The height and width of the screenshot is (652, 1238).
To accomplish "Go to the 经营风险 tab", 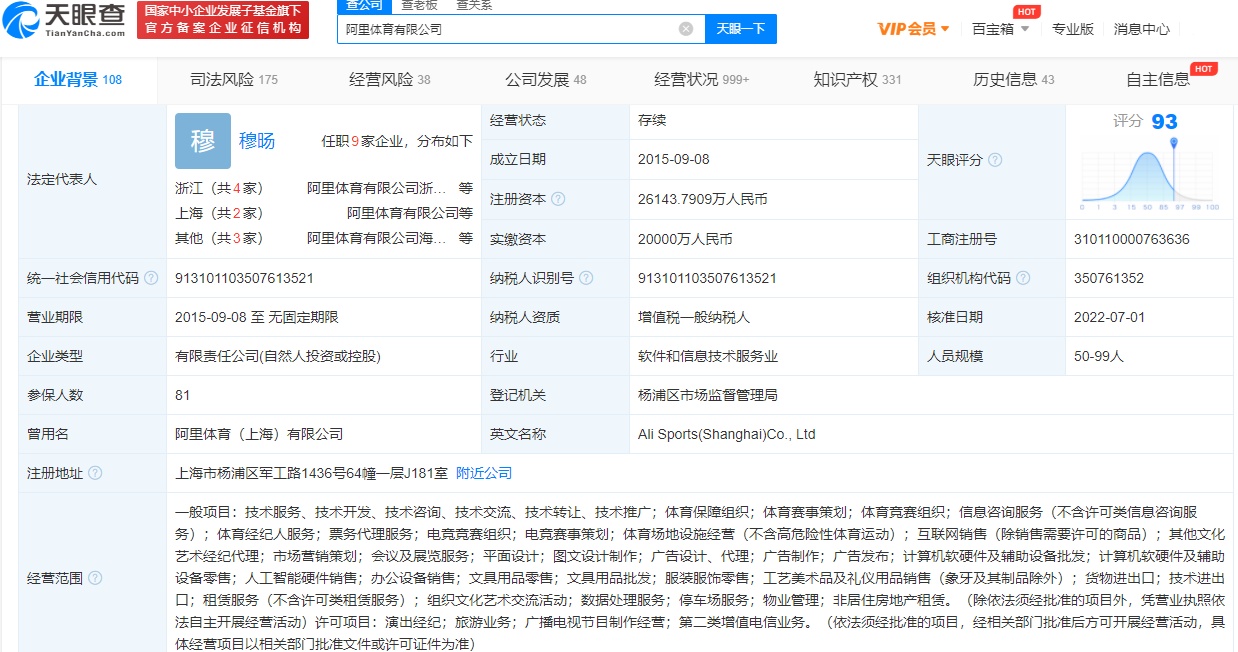I will click(x=390, y=79).
